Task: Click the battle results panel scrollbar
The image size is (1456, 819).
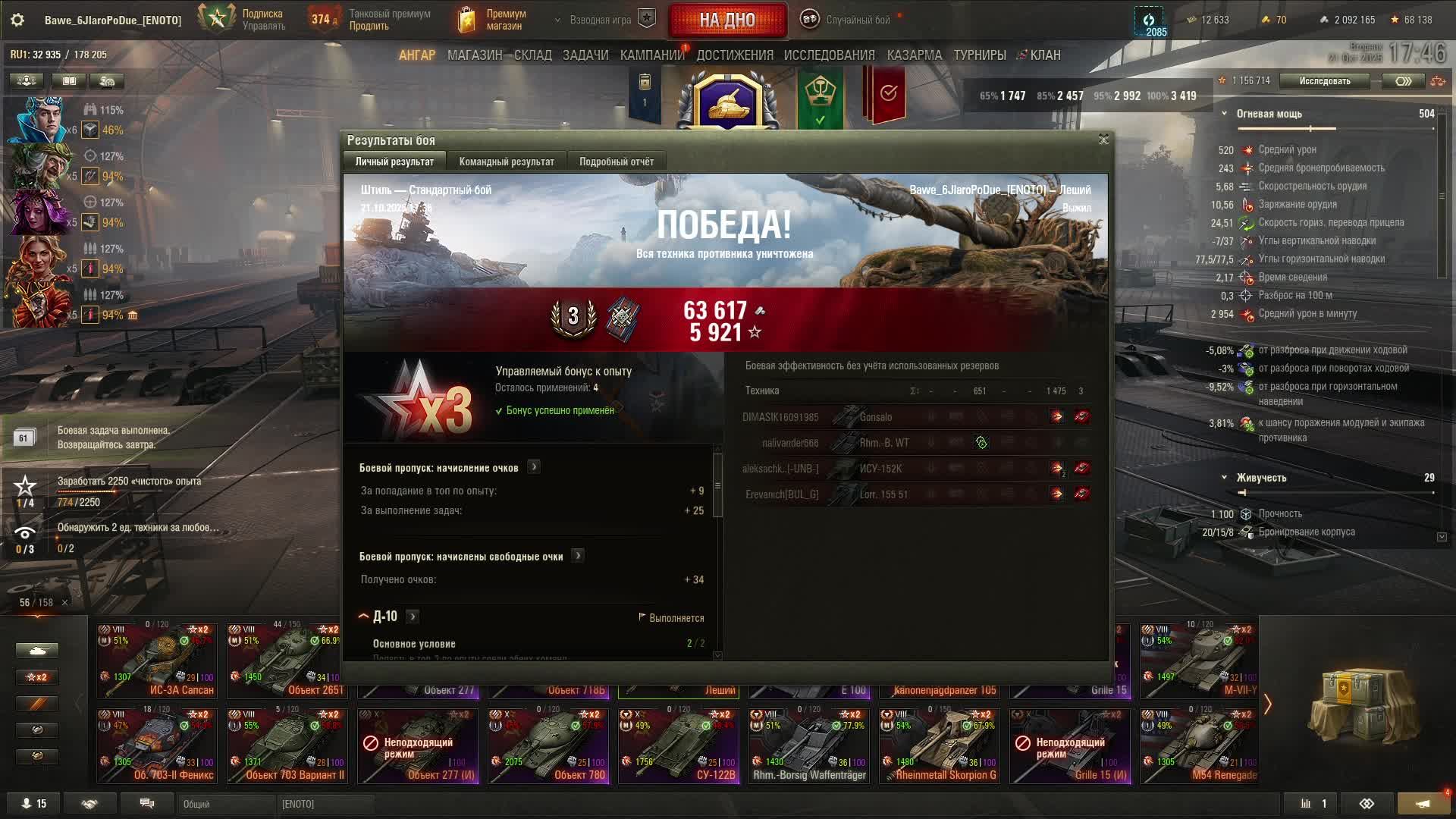Action: point(717,485)
